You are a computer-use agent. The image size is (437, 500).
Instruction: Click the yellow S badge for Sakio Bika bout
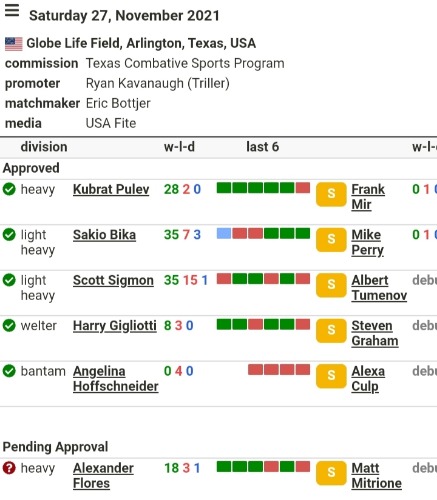331,240
